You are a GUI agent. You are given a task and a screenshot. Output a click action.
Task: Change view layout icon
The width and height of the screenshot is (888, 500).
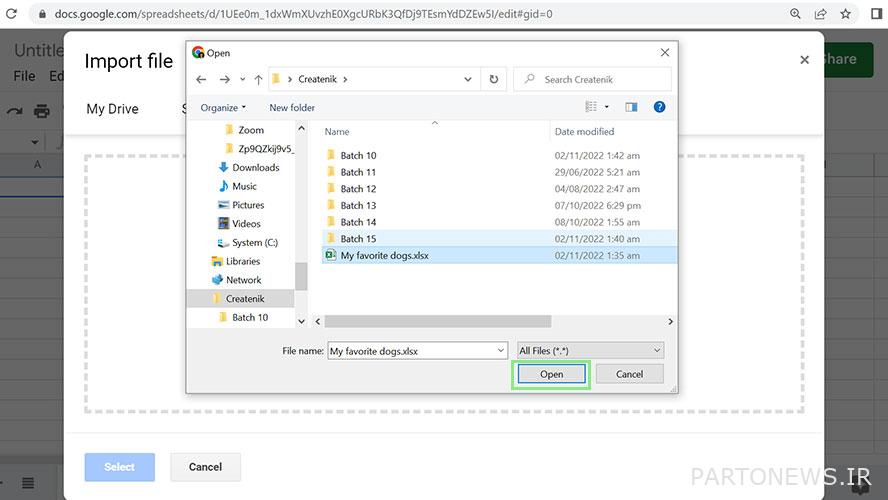click(591, 106)
